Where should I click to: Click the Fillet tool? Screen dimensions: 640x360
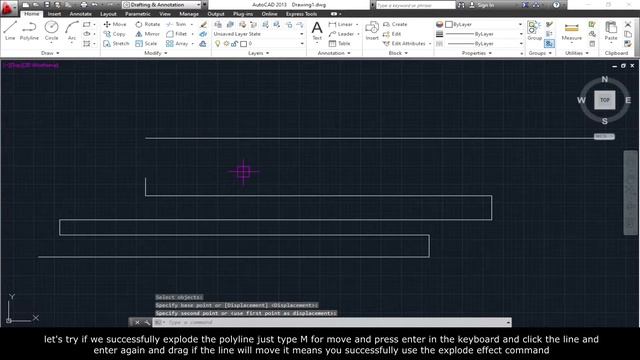(x=177, y=34)
